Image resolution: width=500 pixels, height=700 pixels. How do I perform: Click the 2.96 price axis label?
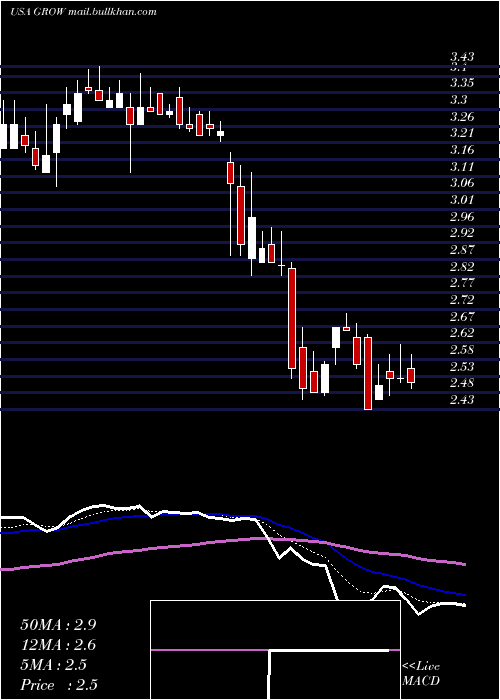pos(462,217)
